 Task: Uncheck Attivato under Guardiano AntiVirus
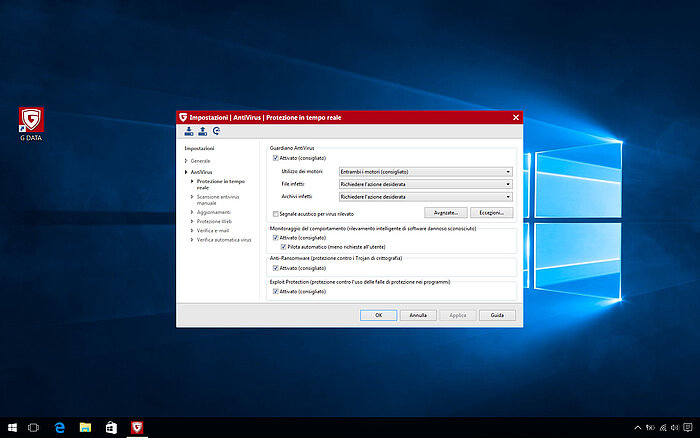275,158
